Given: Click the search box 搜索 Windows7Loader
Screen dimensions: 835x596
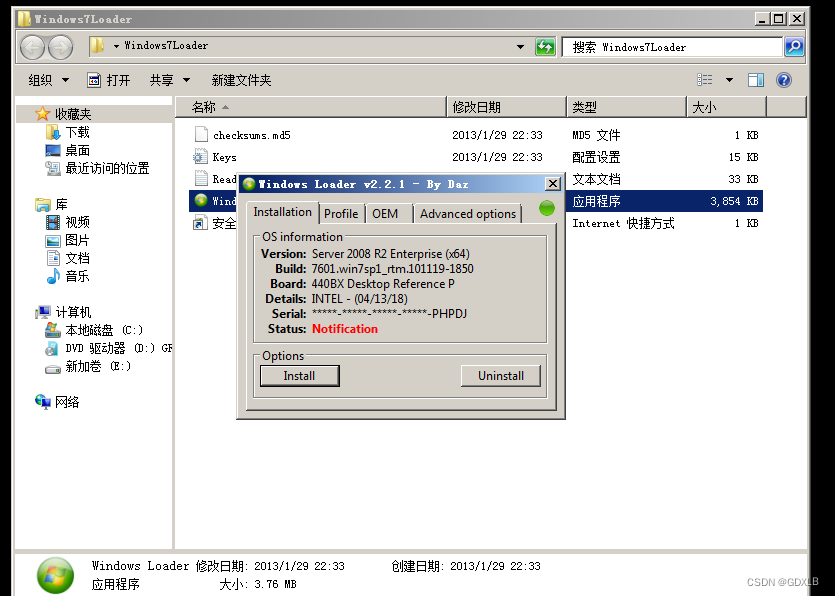Looking at the screenshot, I should coord(672,47).
